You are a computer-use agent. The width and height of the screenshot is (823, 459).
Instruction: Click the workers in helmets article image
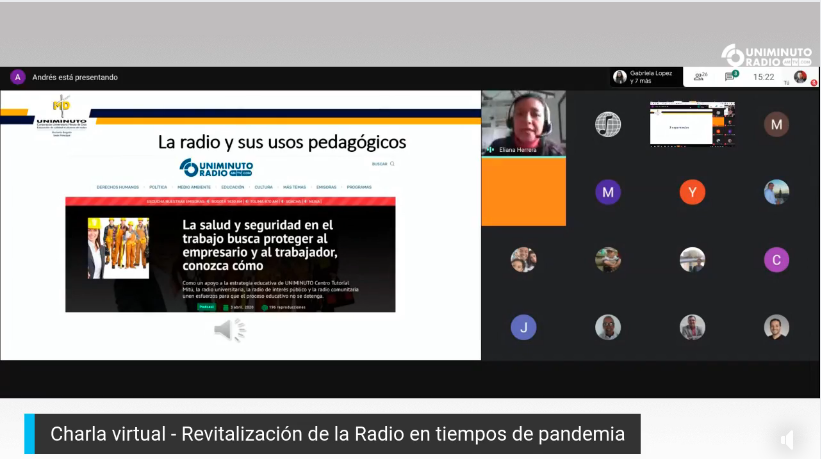118,248
